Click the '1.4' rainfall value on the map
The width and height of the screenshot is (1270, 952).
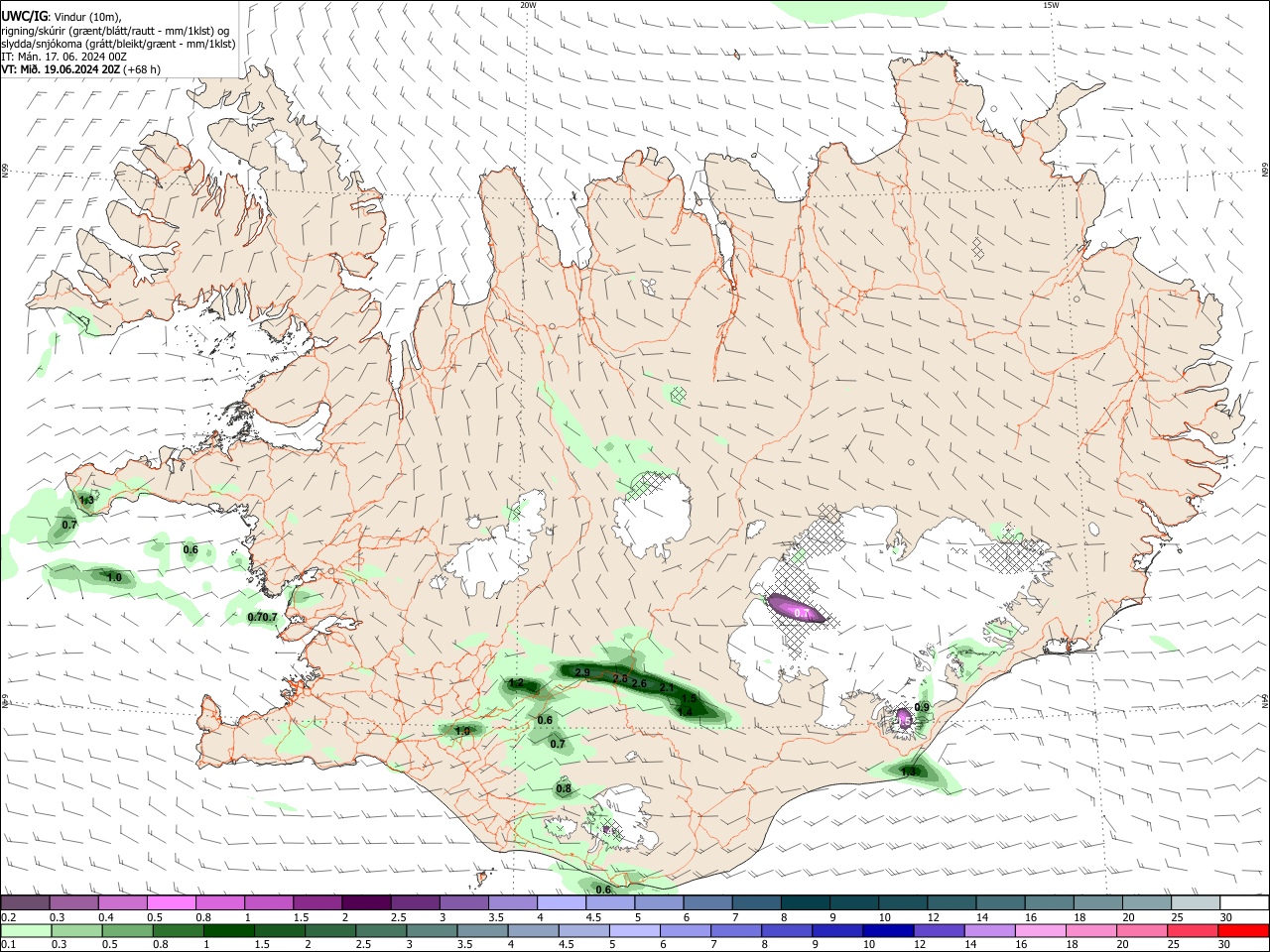684,712
